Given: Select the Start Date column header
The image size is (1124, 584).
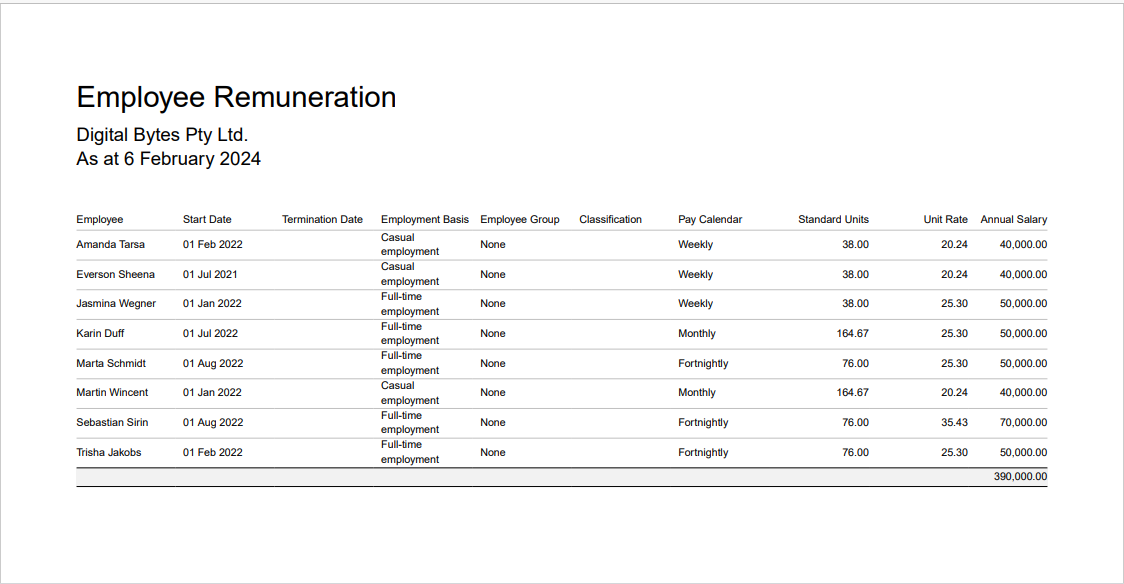Looking at the screenshot, I should coord(207,220).
